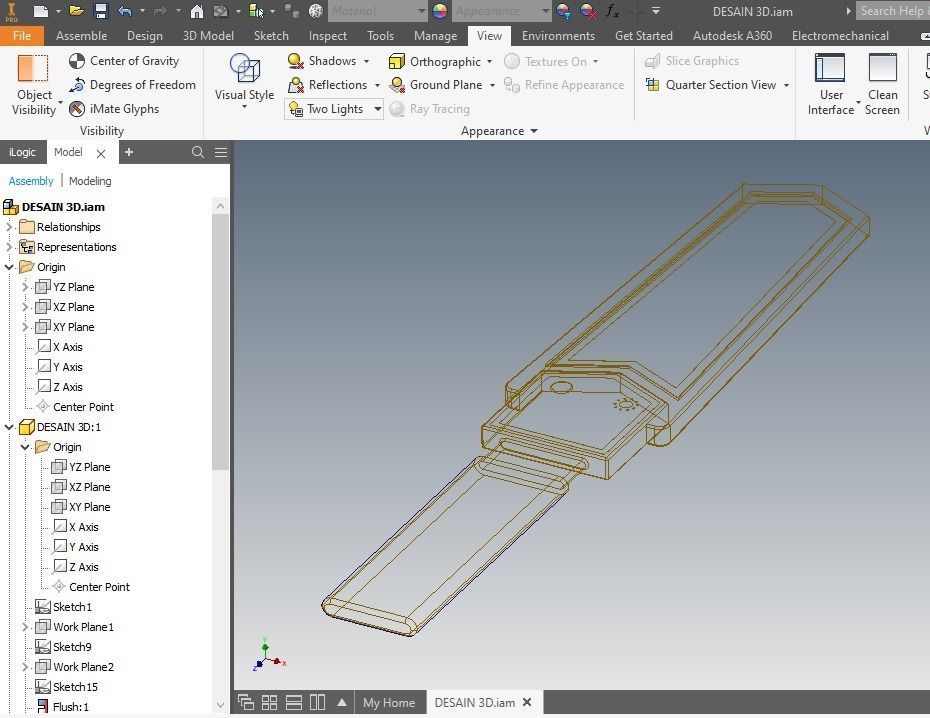This screenshot has width=930, height=718.
Task: Click the Quarter Section View button
Action: (721, 85)
